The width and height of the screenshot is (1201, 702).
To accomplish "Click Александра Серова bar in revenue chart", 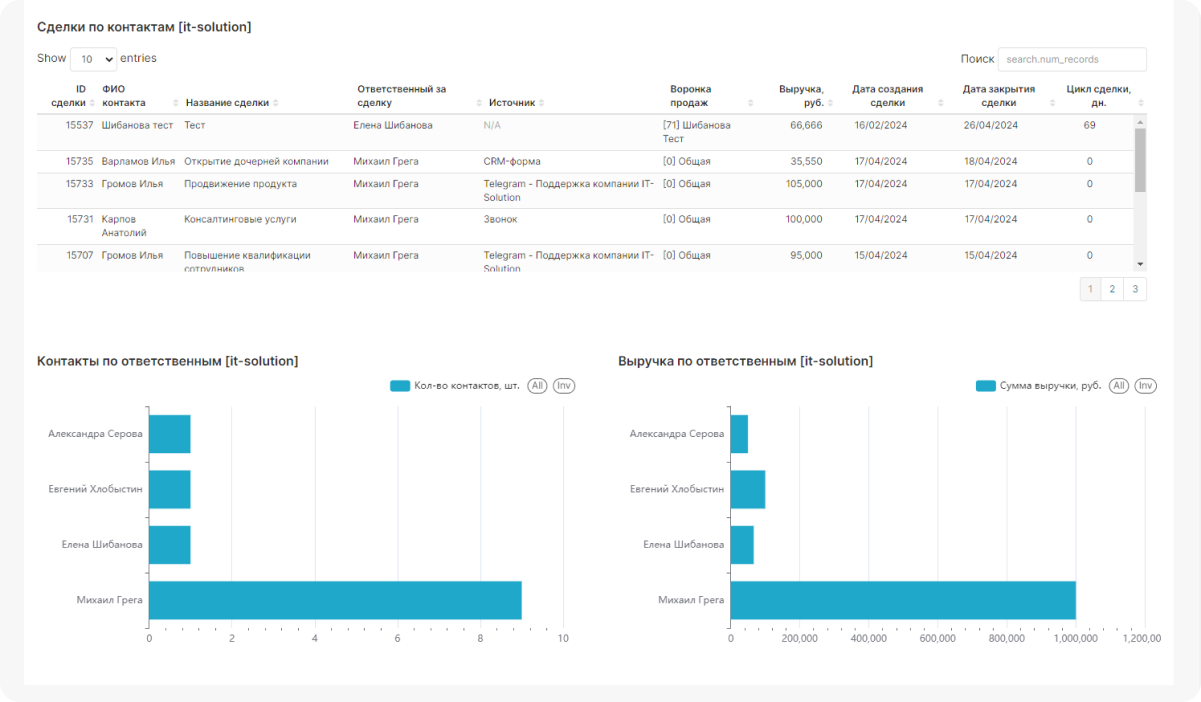I will 740,434.
